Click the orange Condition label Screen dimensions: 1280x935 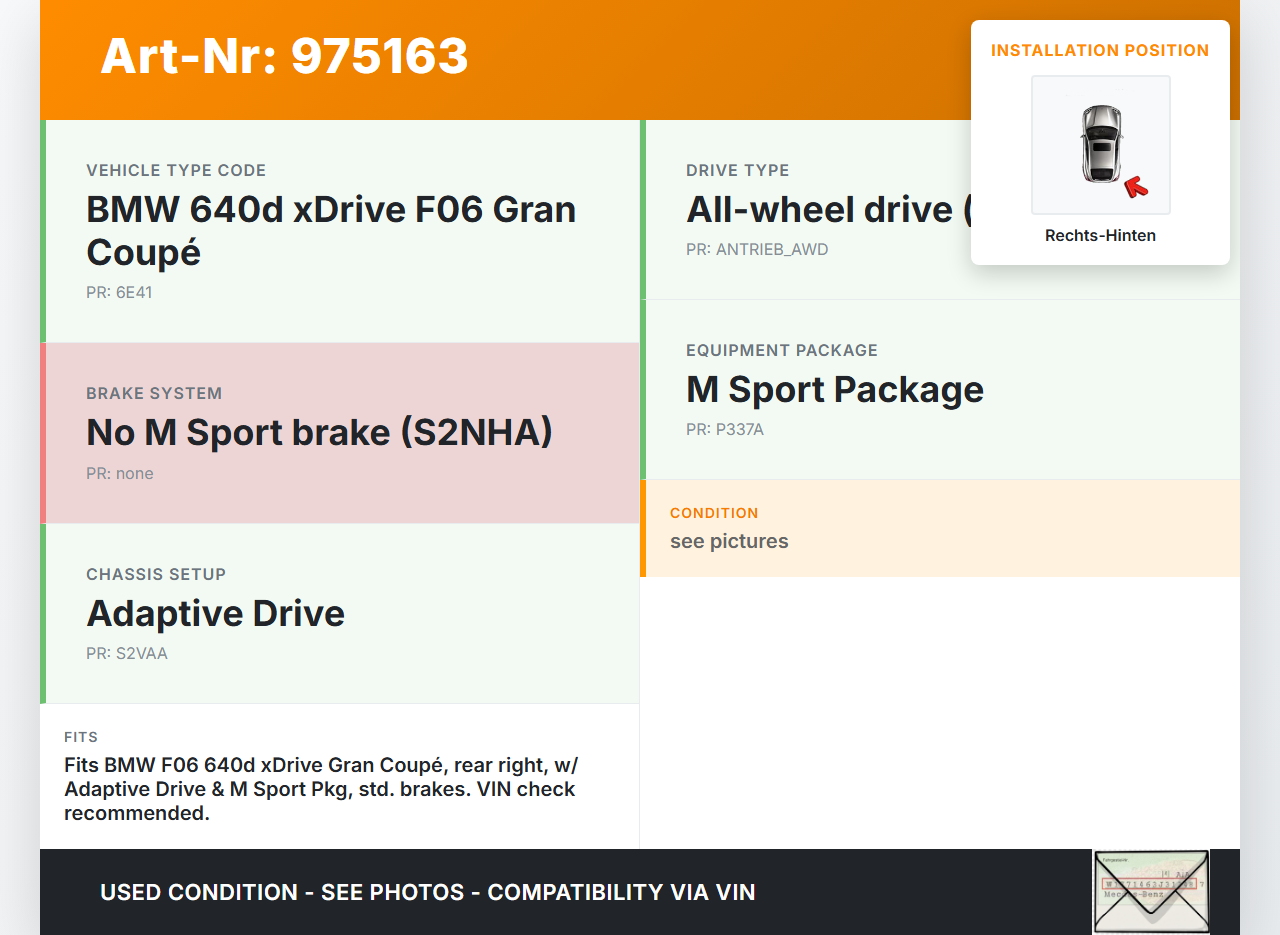pyautogui.click(x=714, y=513)
